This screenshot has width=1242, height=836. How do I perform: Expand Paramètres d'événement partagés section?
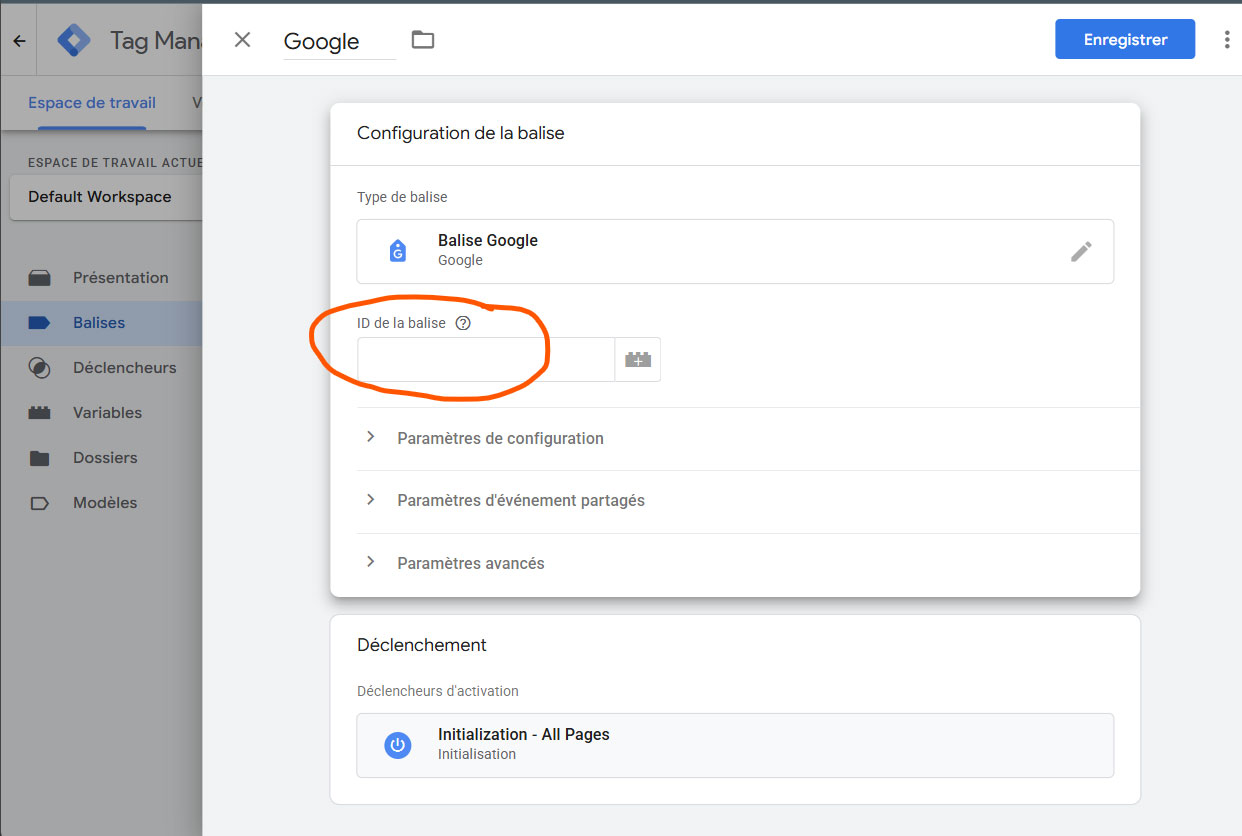520,500
